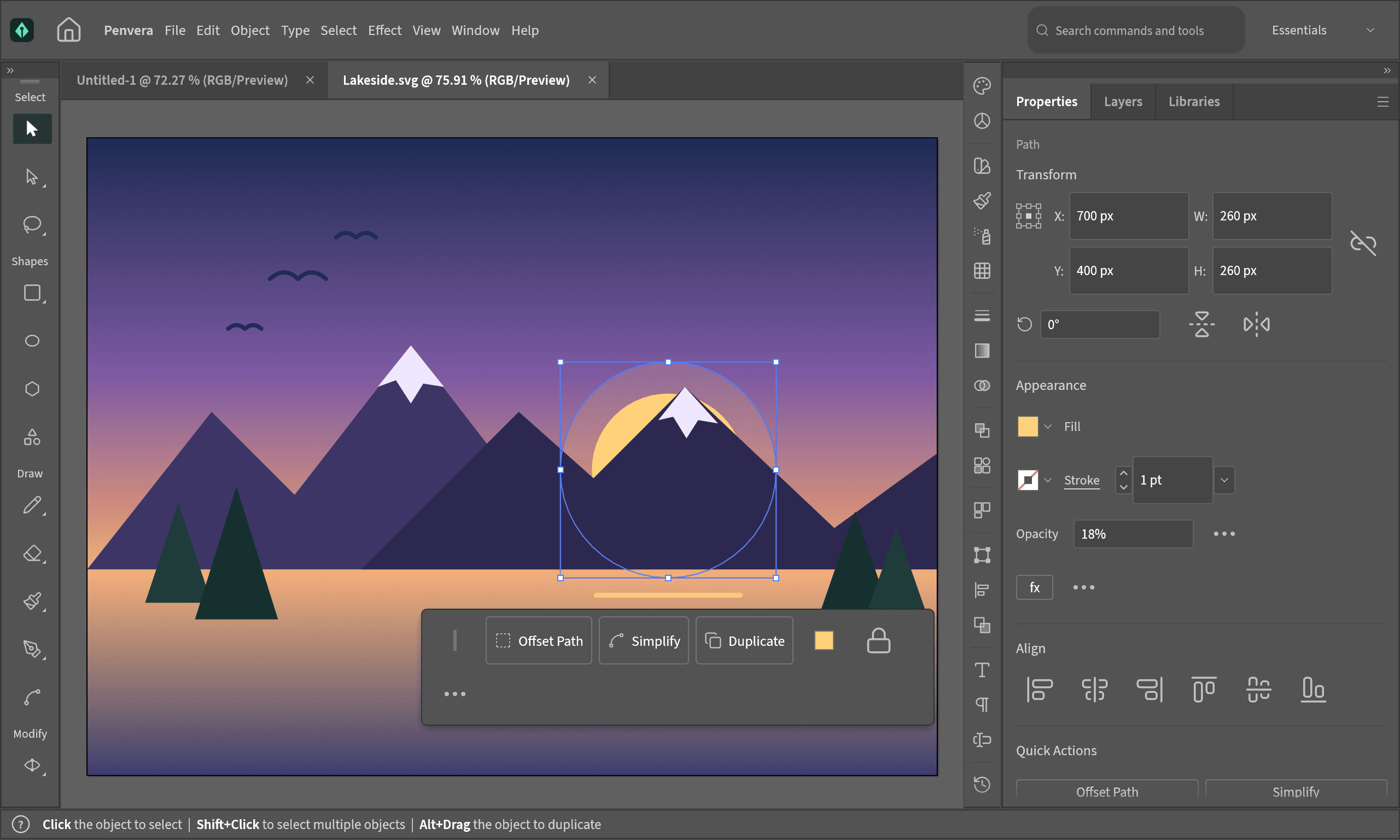This screenshot has width=1400, height=840.
Task: Open the Color palette panel icon
Action: pos(982,86)
